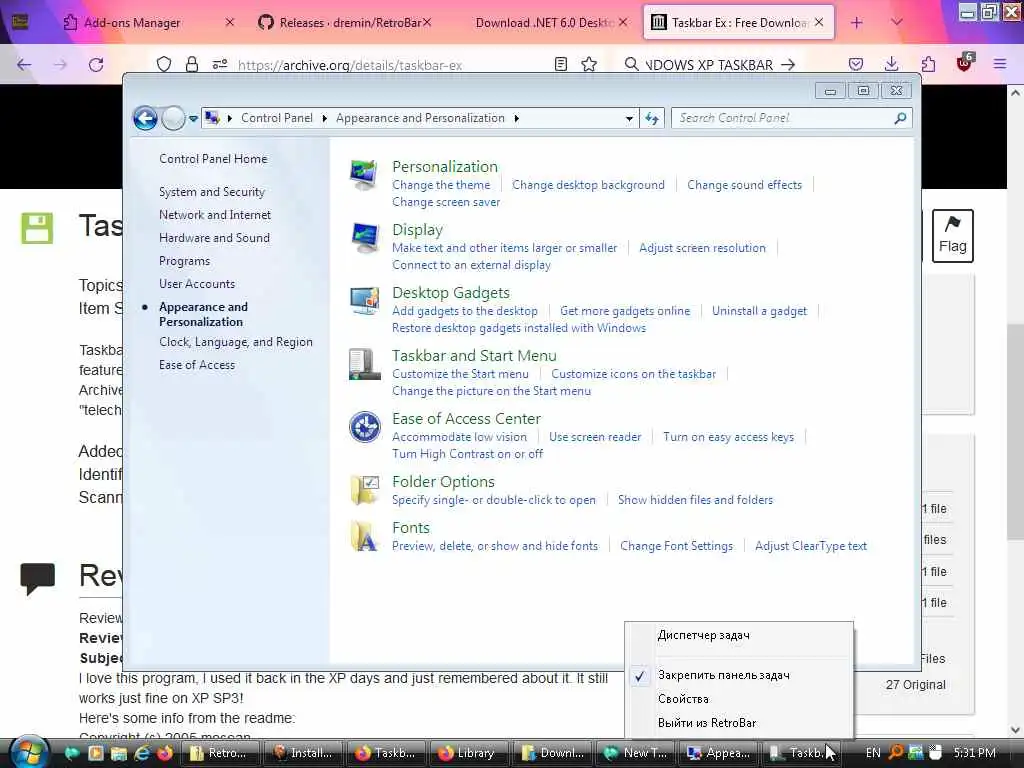Open the Firefox extensions puzzle icon
This screenshot has width=1024, height=768.
click(x=928, y=64)
